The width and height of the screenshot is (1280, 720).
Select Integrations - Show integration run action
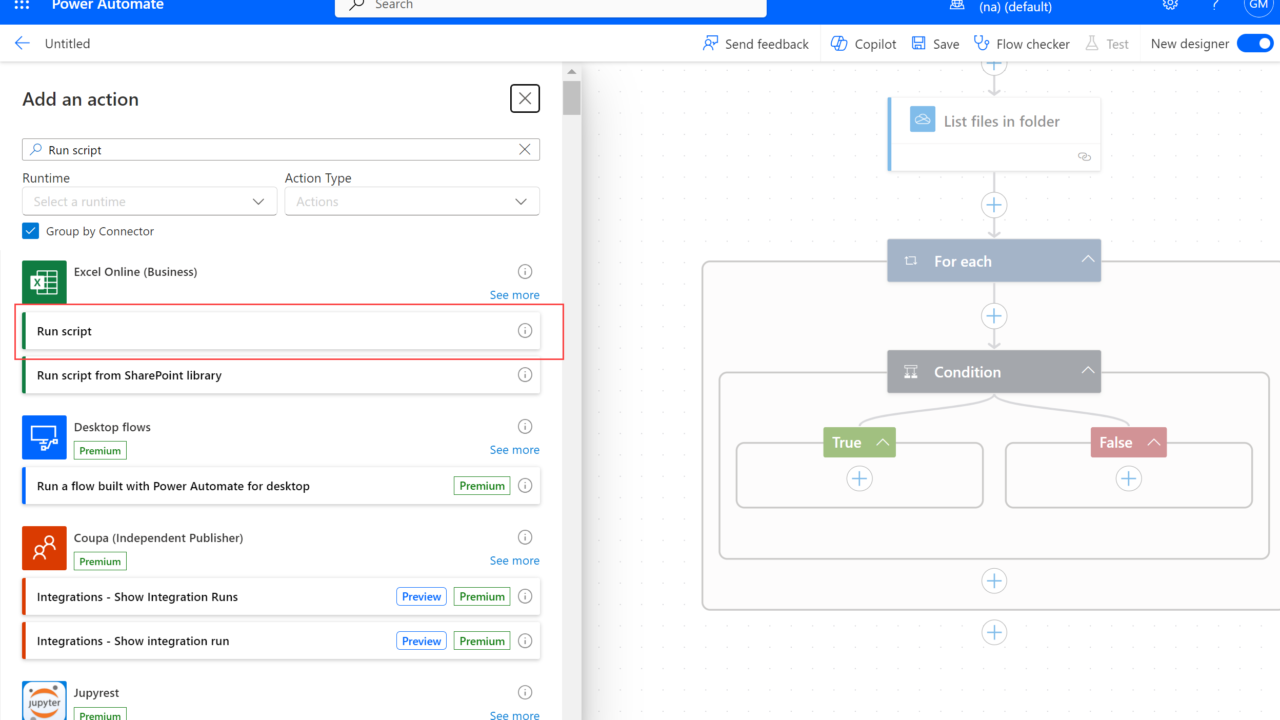(281, 641)
